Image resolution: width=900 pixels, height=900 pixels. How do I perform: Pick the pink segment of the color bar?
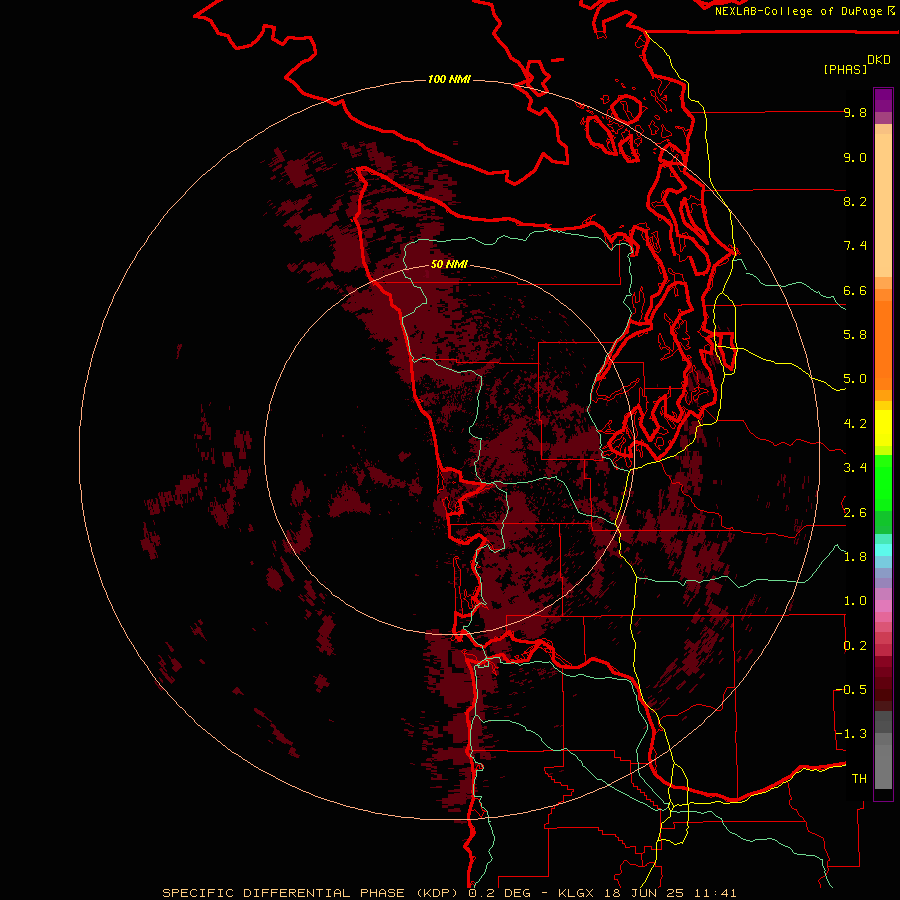[883, 606]
